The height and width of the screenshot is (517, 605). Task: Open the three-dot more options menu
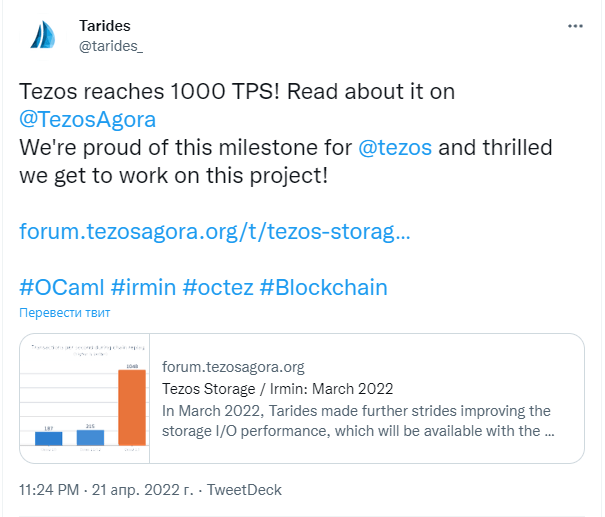575,26
